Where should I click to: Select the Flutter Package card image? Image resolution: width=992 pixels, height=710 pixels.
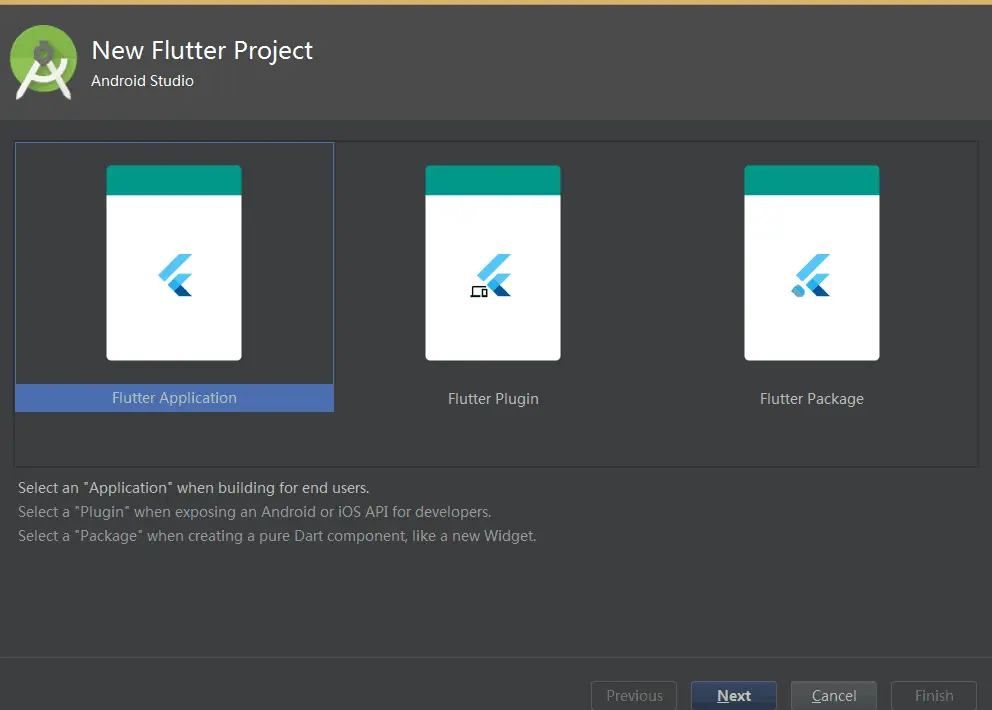tap(812, 263)
